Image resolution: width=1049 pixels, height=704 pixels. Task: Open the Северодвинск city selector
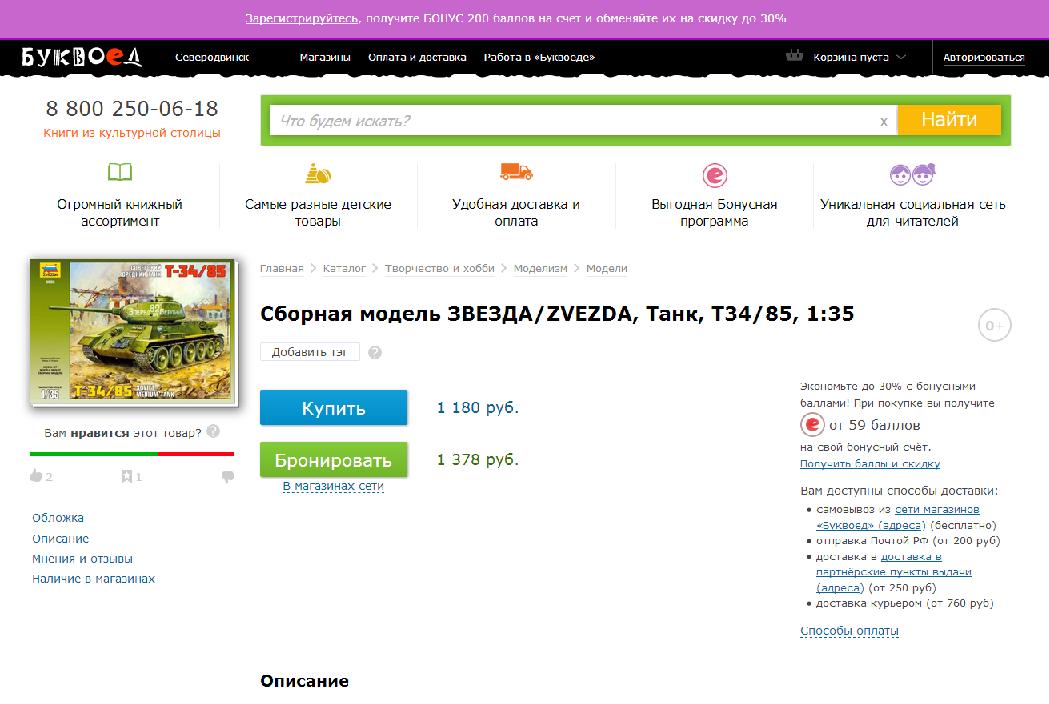tap(212, 58)
